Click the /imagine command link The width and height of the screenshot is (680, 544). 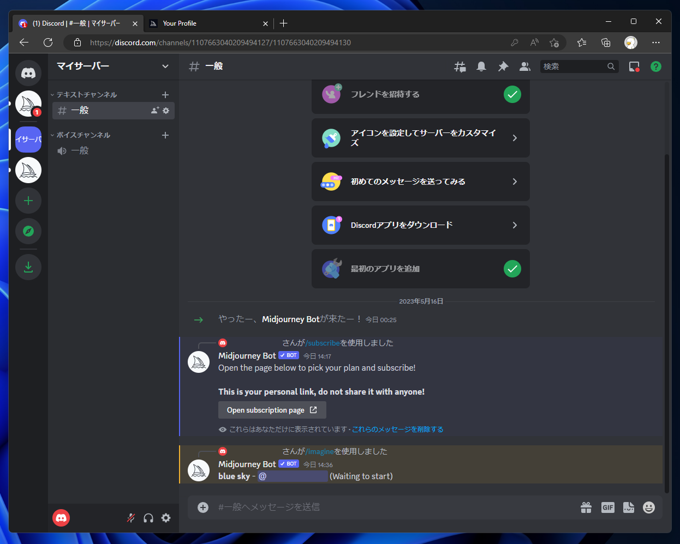[x=320, y=452]
